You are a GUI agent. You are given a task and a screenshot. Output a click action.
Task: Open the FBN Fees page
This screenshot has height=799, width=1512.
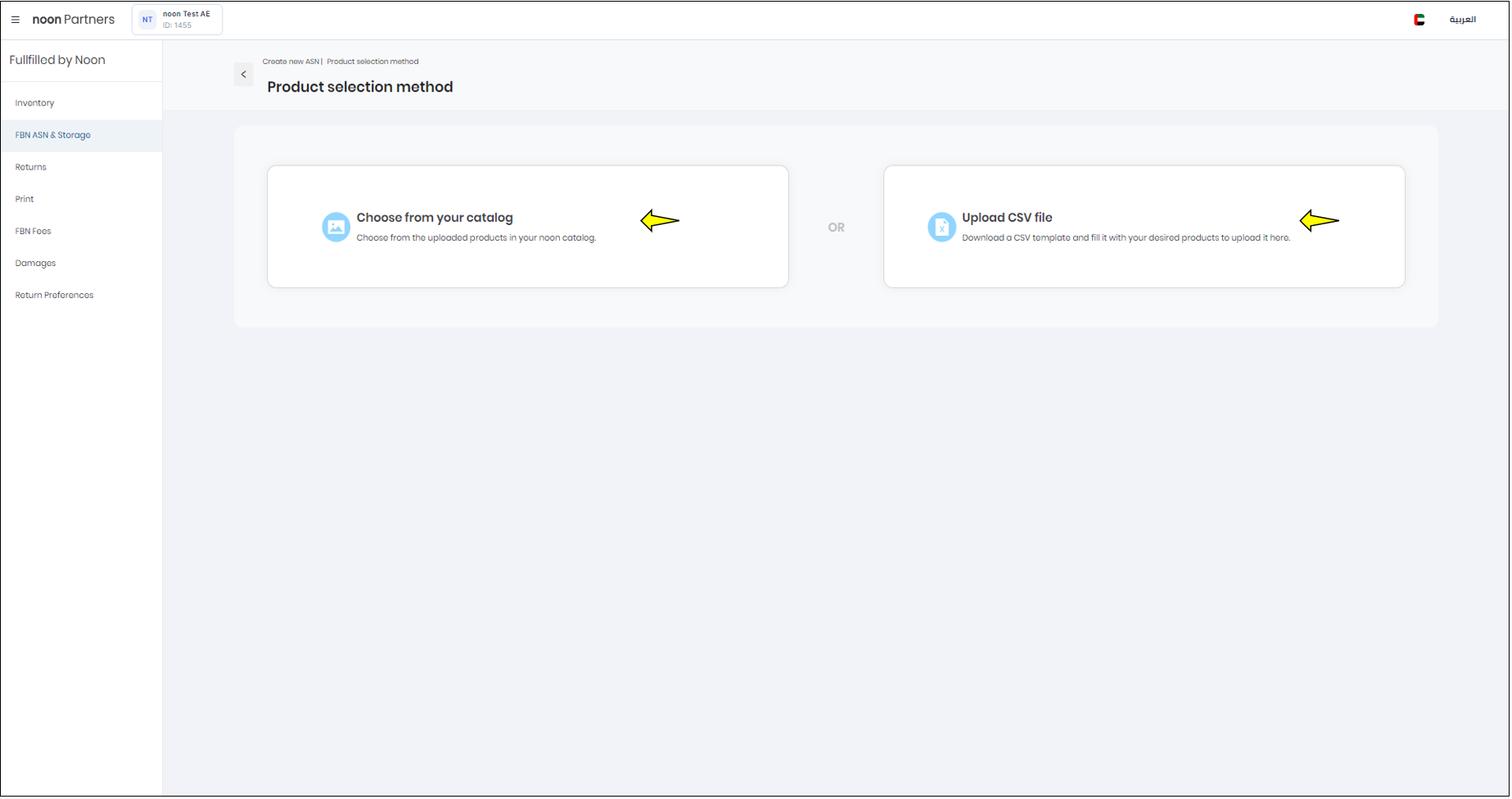(33, 230)
